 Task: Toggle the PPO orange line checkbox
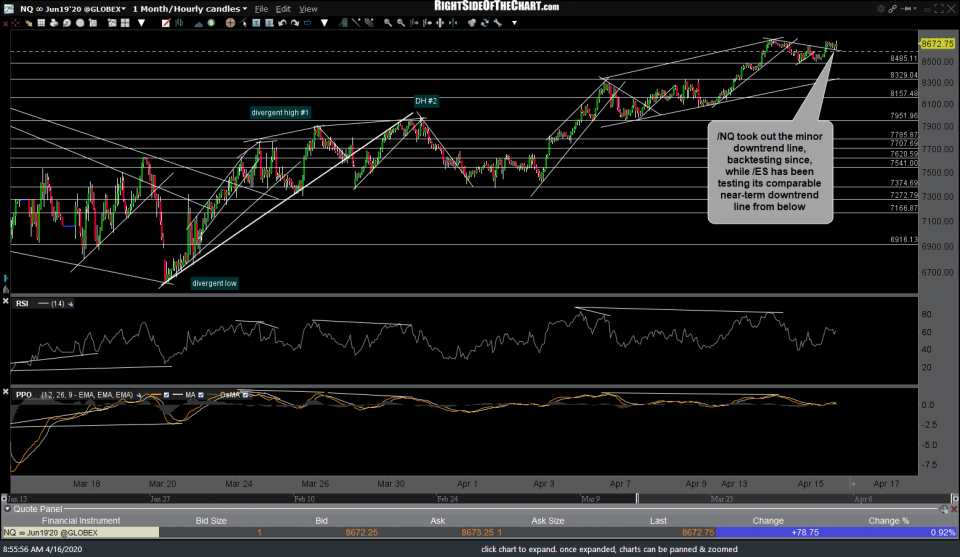pyautogui.click(x=166, y=395)
